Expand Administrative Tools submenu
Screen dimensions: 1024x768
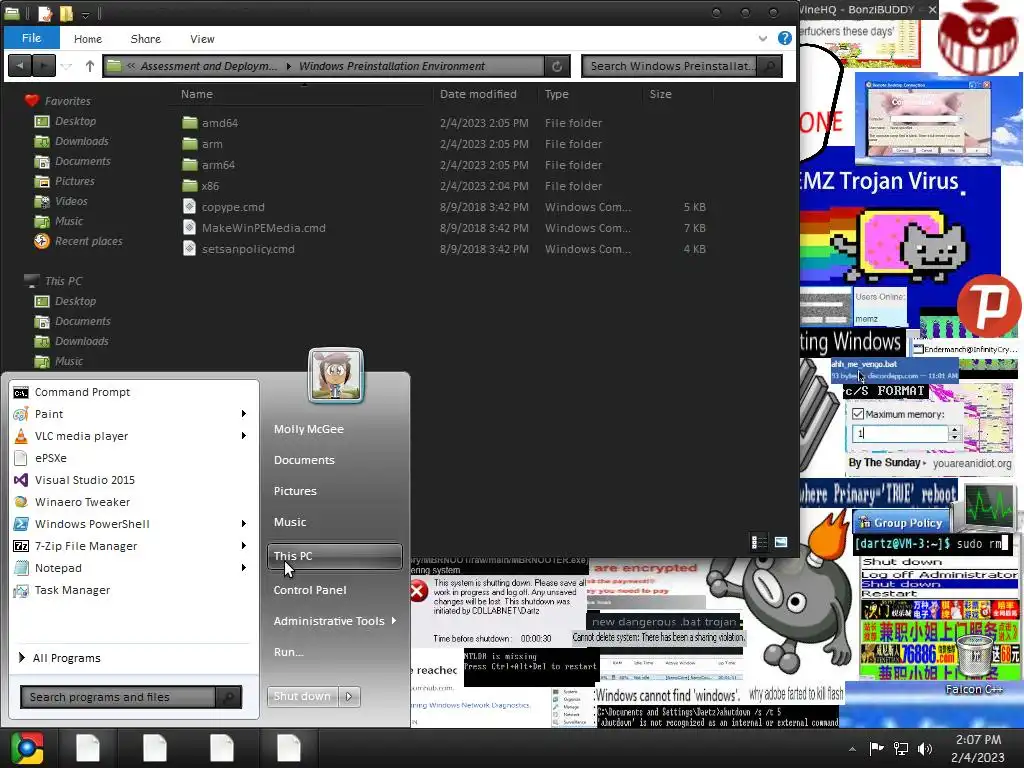tap(394, 621)
